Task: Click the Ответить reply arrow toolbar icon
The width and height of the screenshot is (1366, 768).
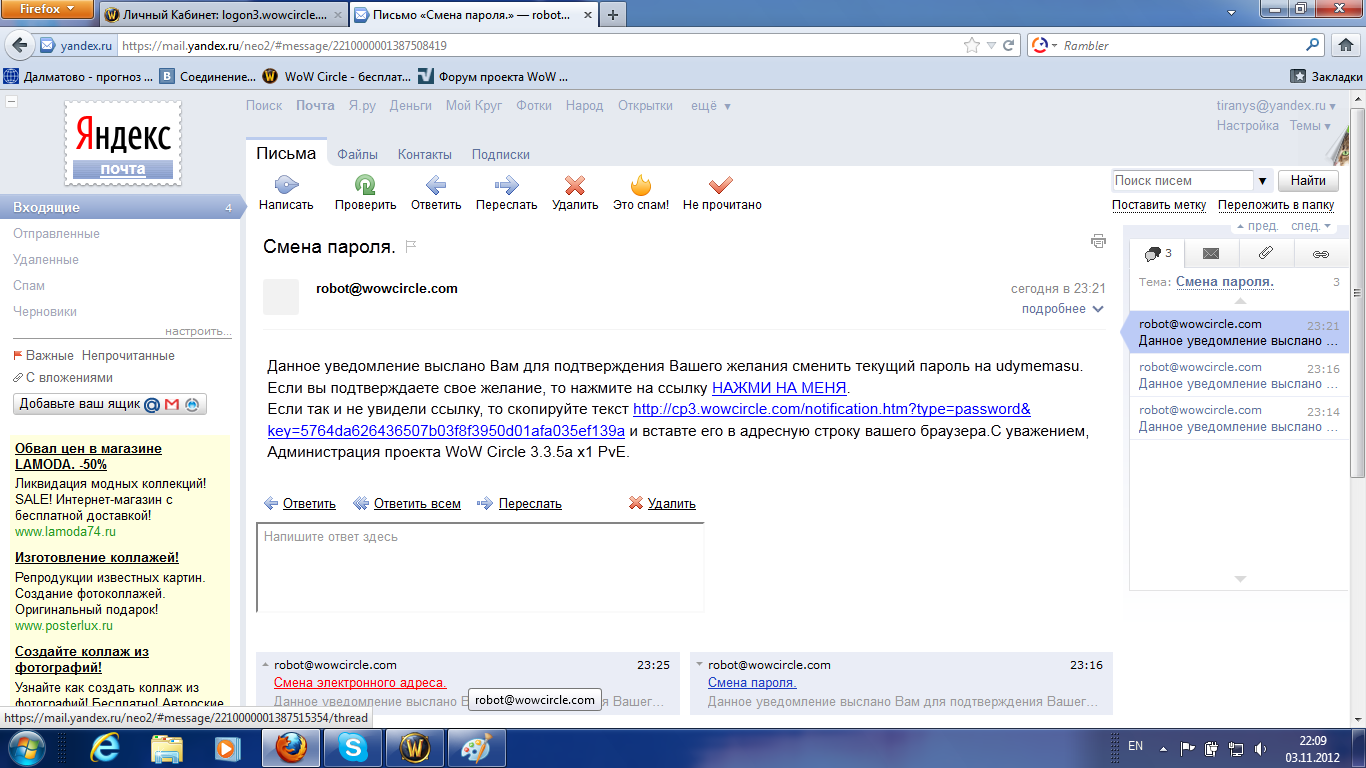Action: pos(436,185)
